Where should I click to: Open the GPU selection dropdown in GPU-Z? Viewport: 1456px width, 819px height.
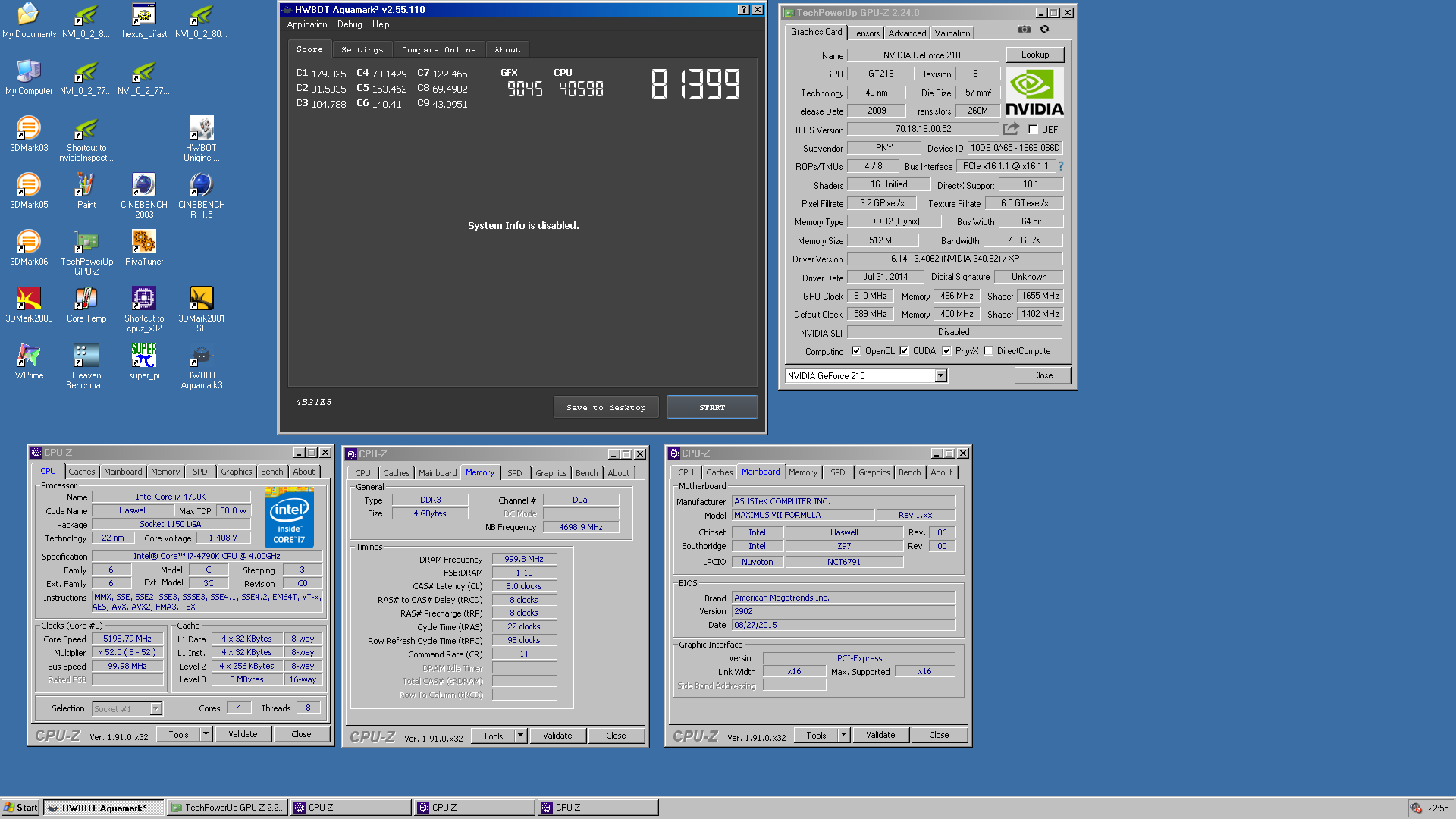940,375
